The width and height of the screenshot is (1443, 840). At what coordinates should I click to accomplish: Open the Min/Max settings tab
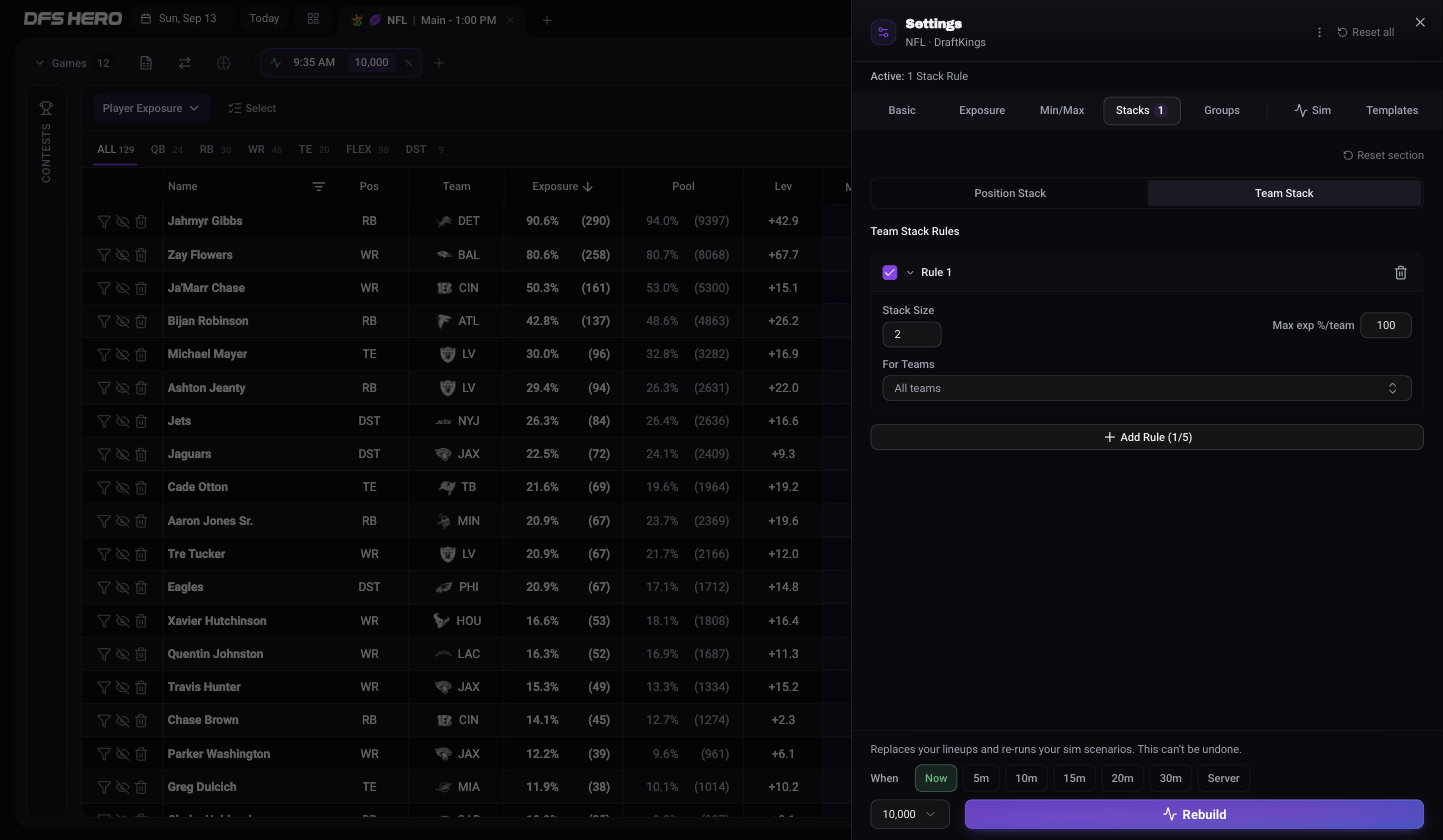[1062, 111]
